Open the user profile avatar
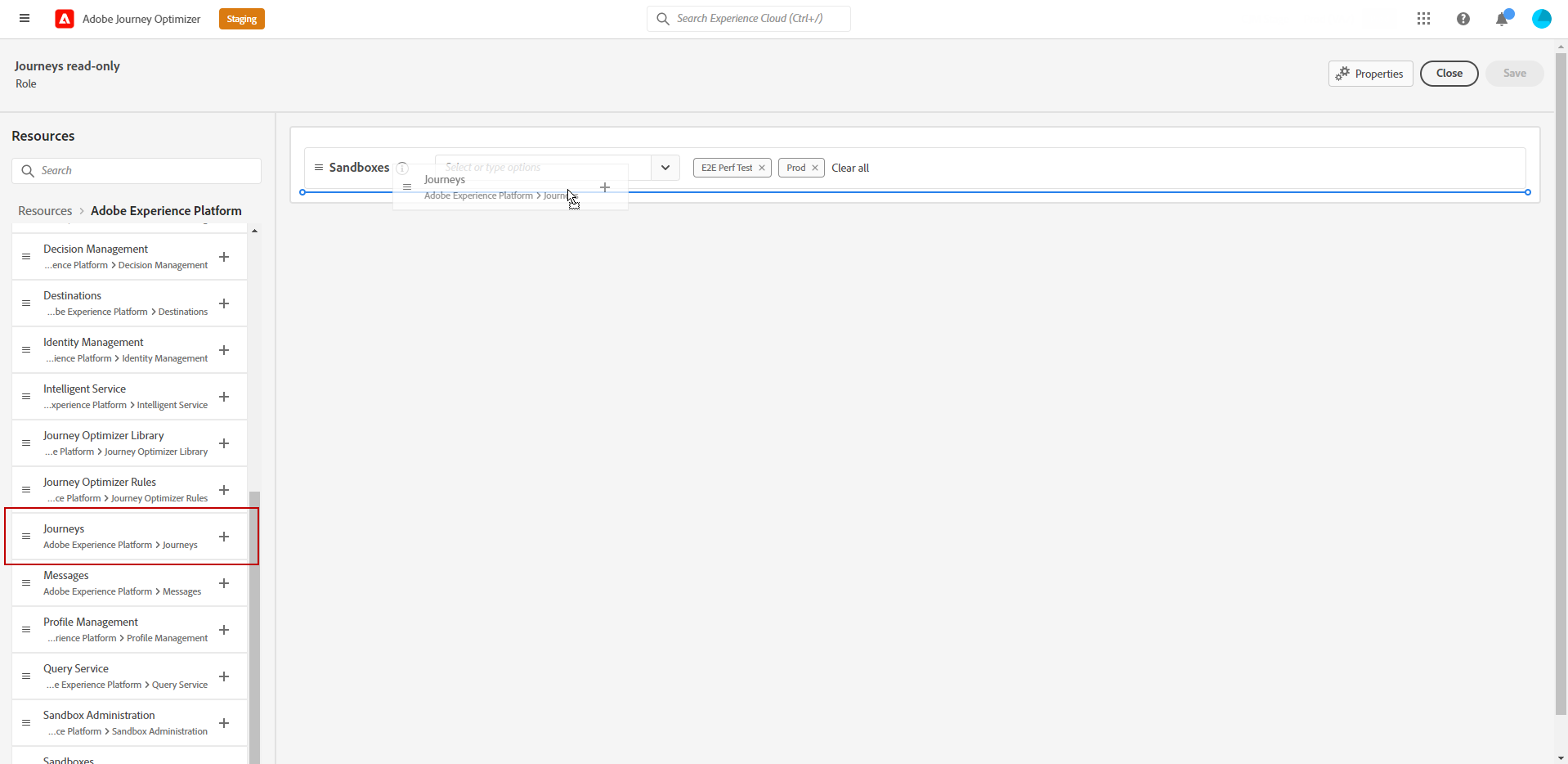1568x764 pixels. 1542,19
